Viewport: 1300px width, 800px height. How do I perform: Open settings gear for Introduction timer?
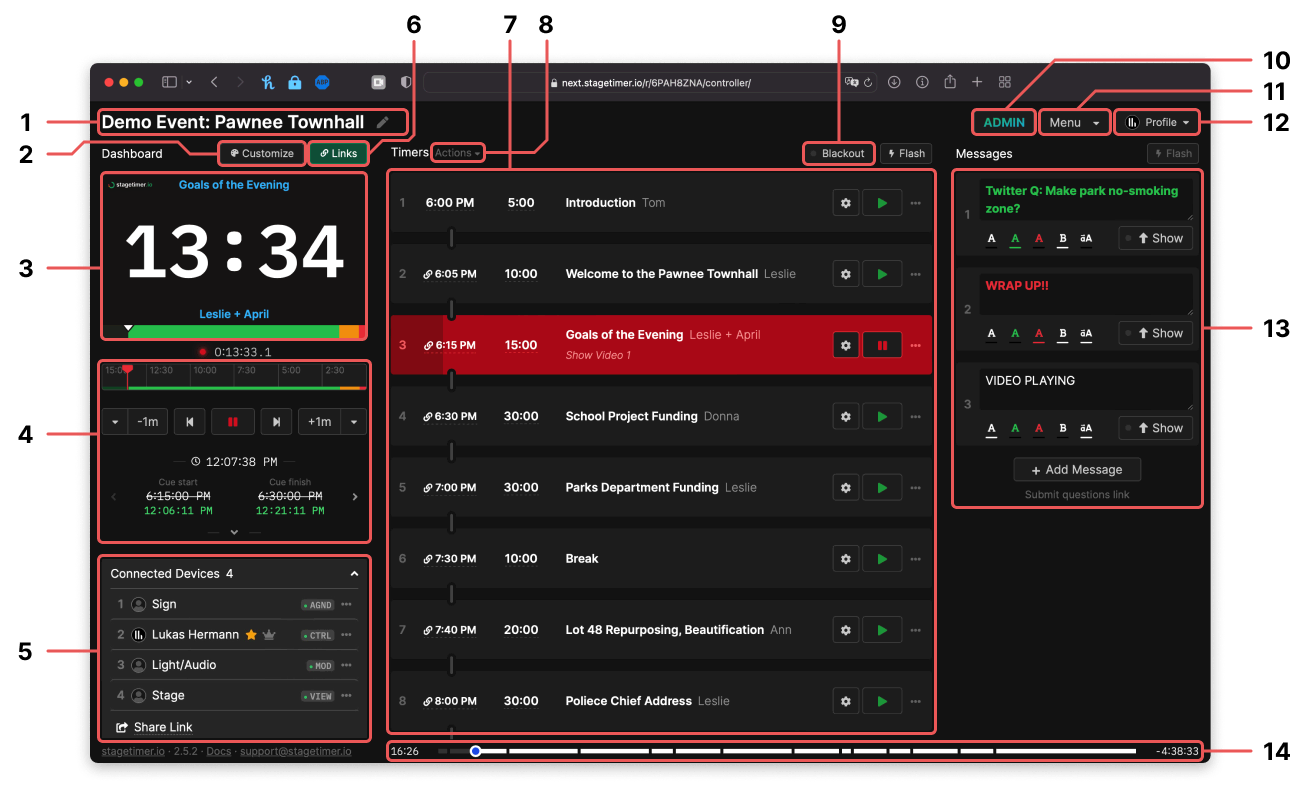click(846, 203)
